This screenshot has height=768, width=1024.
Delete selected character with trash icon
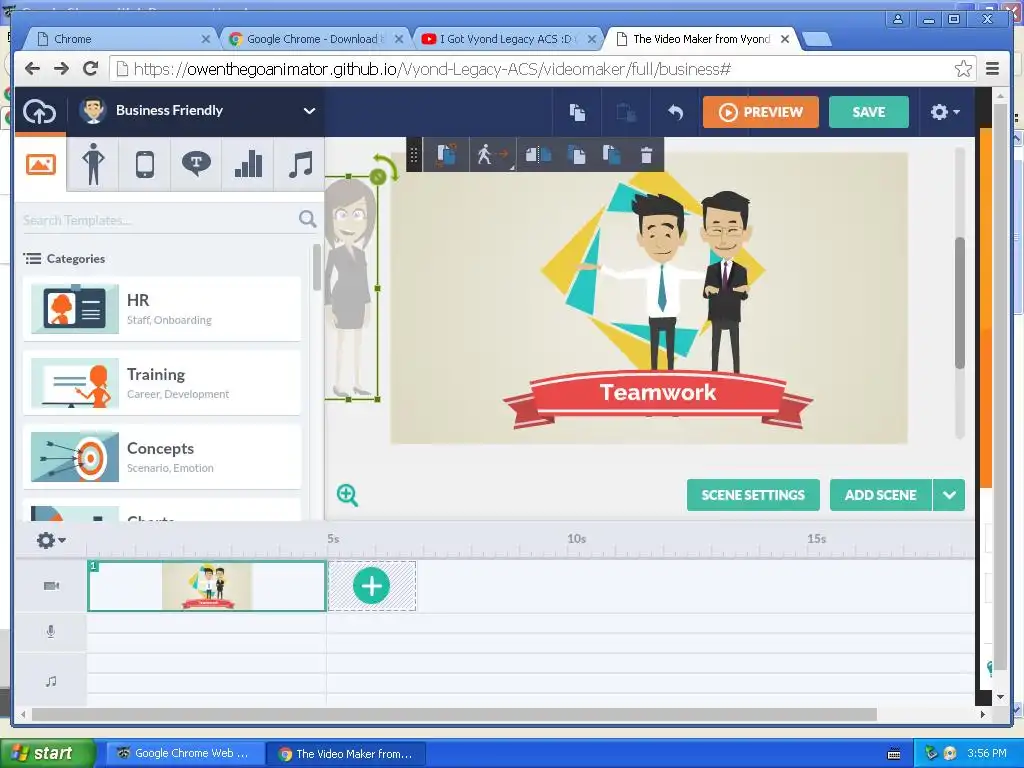tap(647, 155)
